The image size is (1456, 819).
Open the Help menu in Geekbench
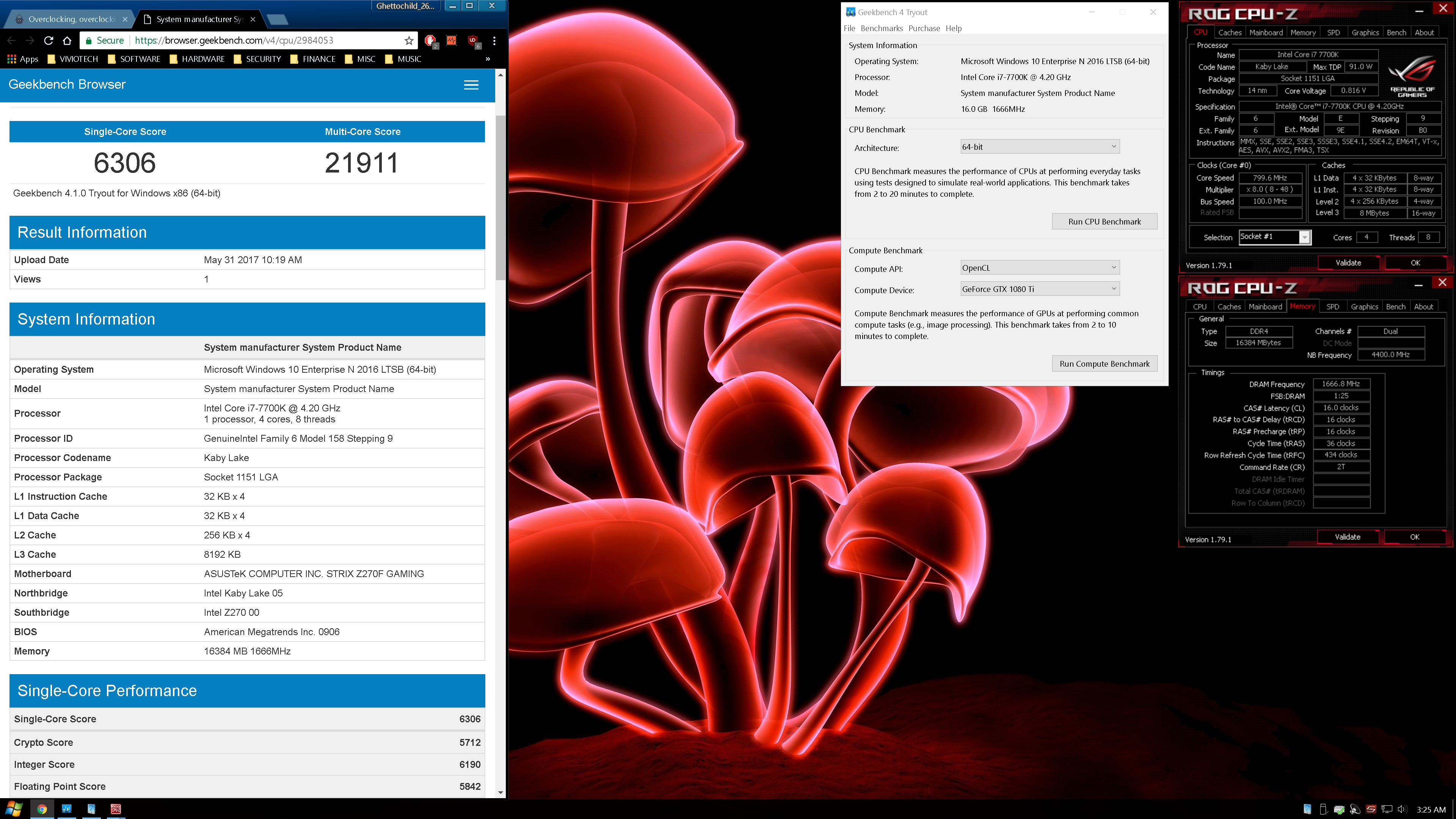click(x=954, y=28)
